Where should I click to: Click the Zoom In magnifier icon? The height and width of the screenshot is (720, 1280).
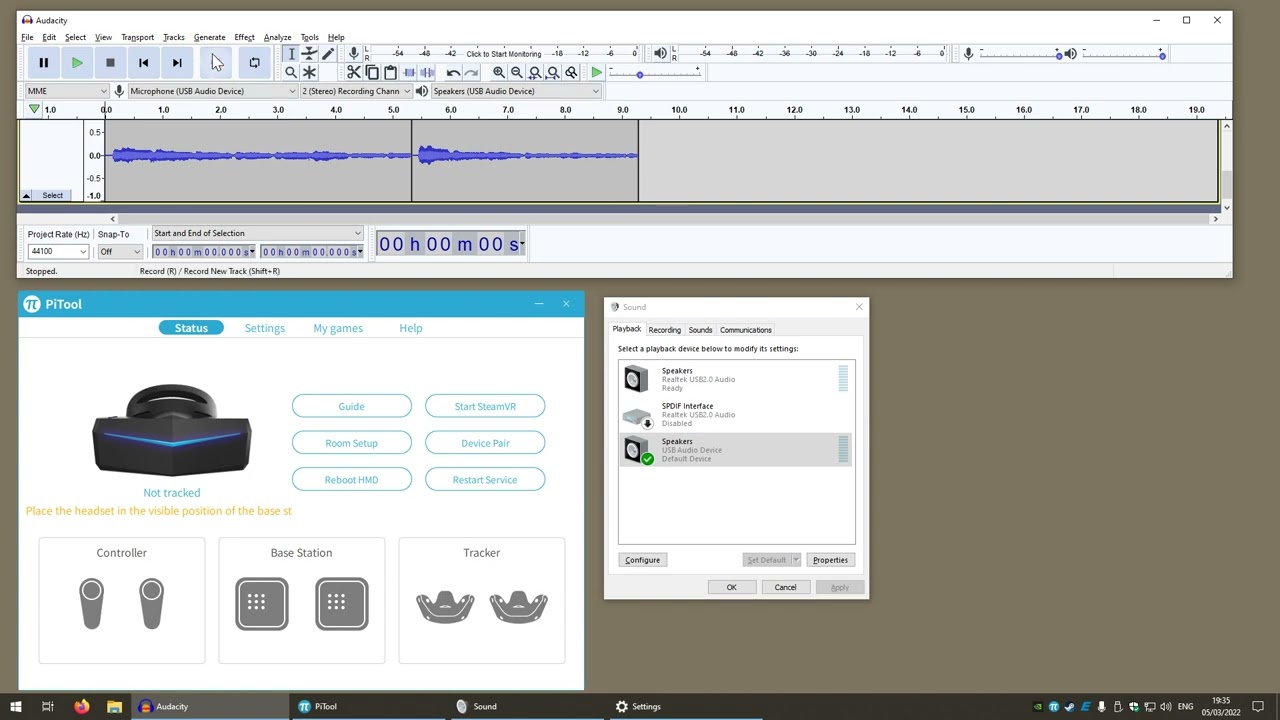(498, 72)
